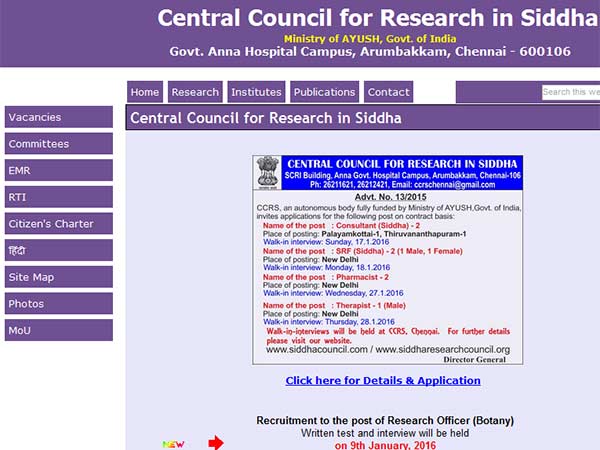Screen dimensions: 600x450
Task: Open the Site Map link
Action: coord(58,277)
